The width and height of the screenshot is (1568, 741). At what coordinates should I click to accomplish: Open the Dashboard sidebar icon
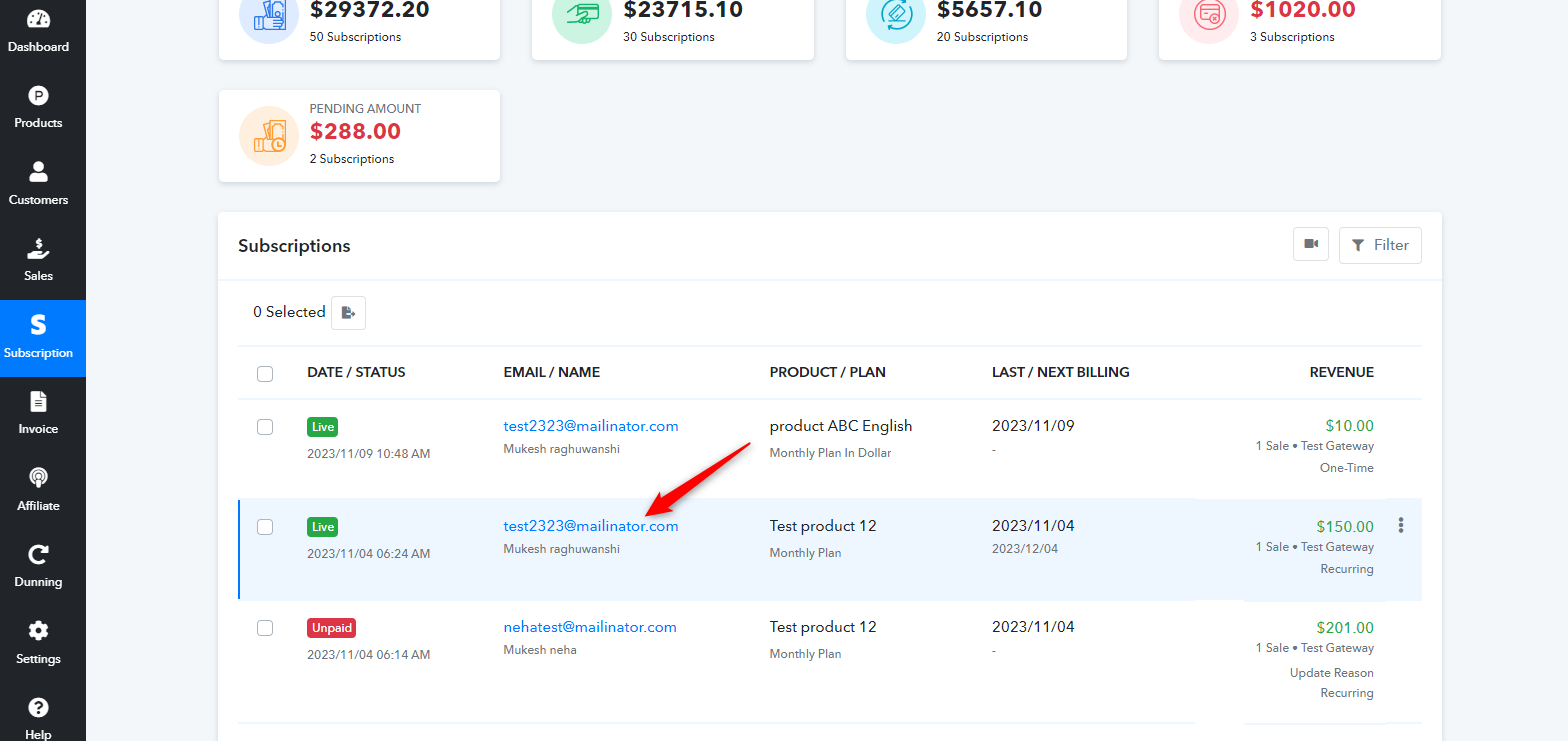38,19
